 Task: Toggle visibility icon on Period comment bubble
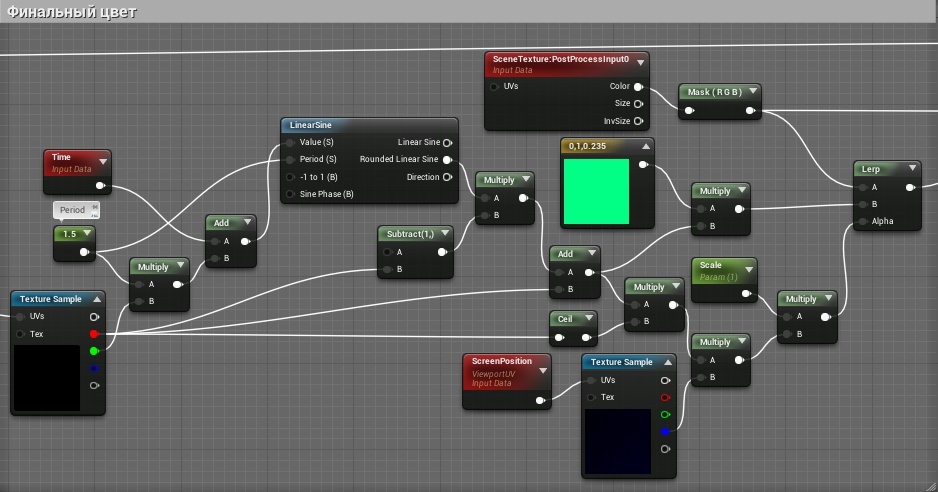coord(95,213)
